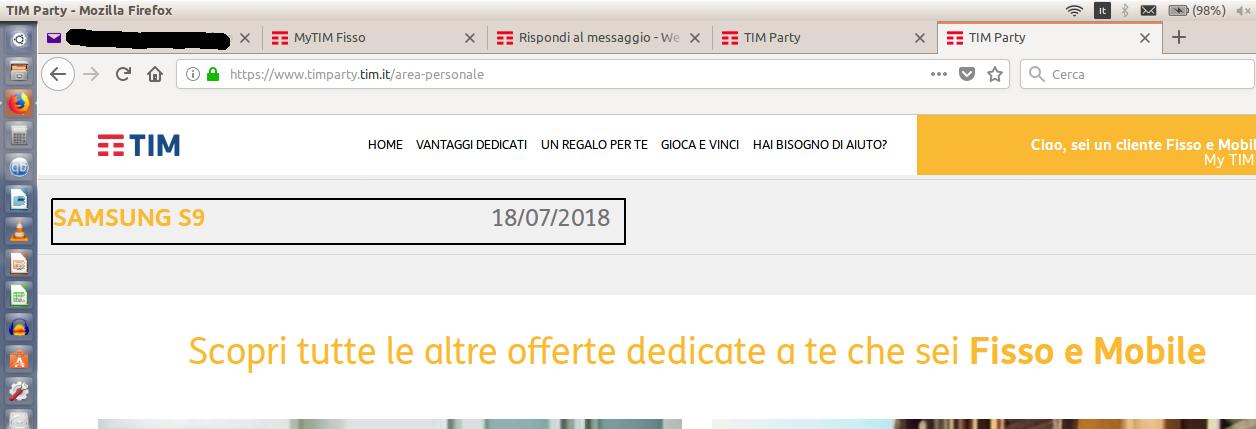This screenshot has height=429, width=1256.
Task: Go to GIOCA E VINCI section
Action: pyautogui.click(x=700, y=145)
